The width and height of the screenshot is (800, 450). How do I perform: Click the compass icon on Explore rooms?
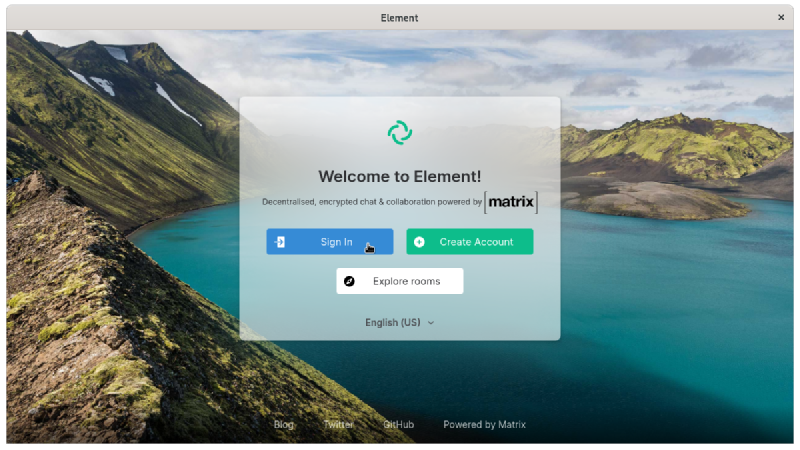[x=349, y=281]
